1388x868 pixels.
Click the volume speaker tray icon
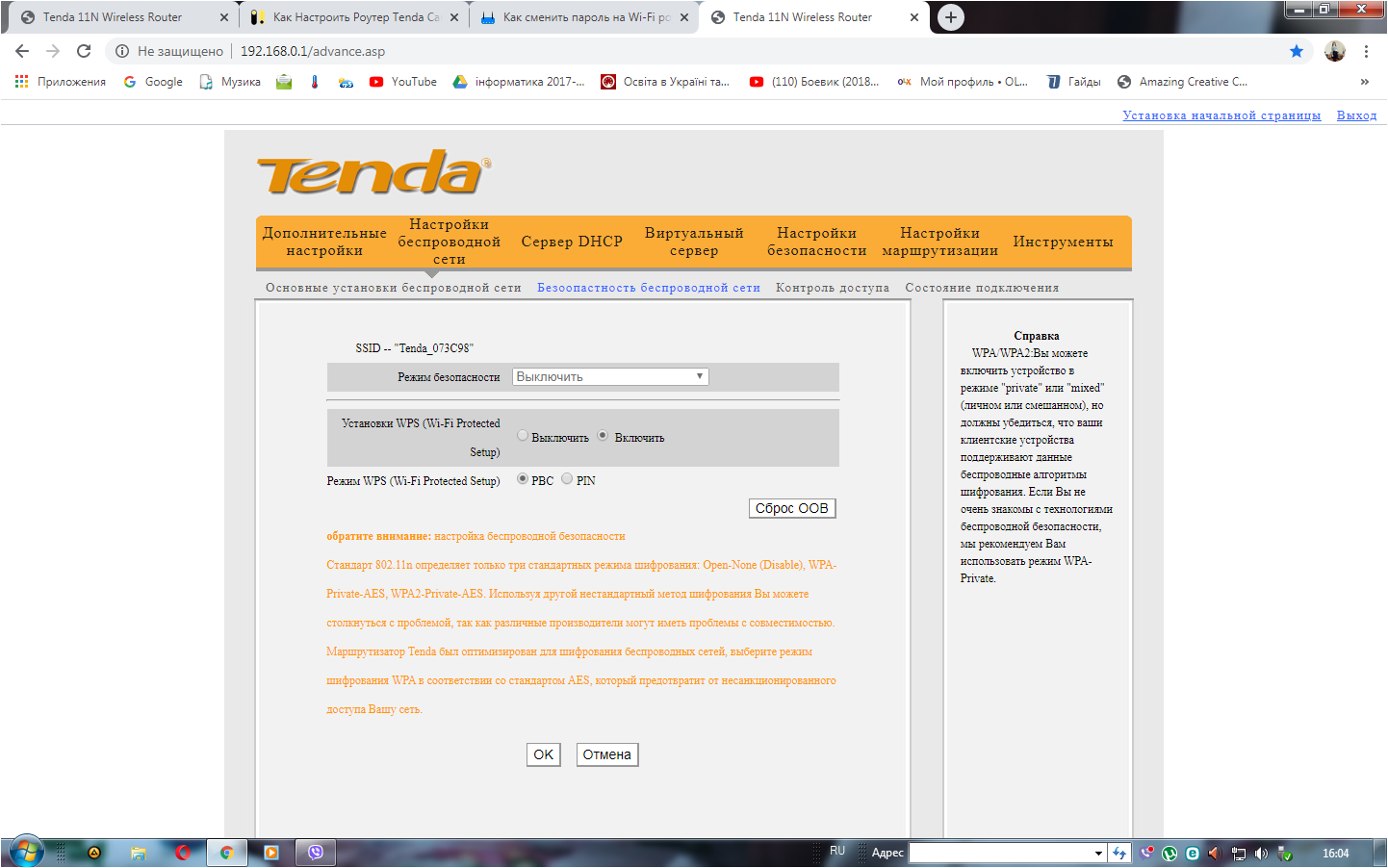click(1261, 854)
